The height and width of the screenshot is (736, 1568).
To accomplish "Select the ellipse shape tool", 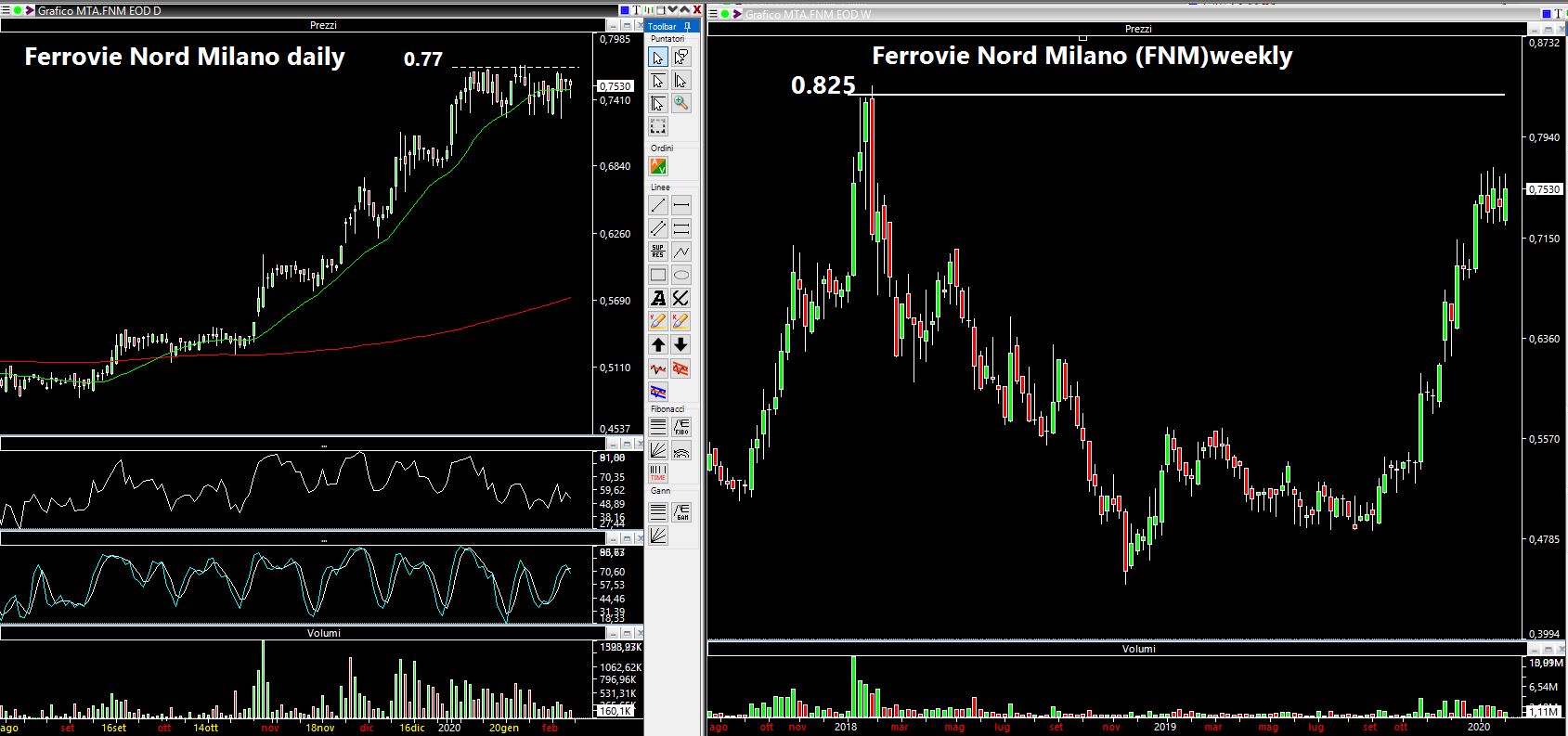I will click(x=681, y=275).
